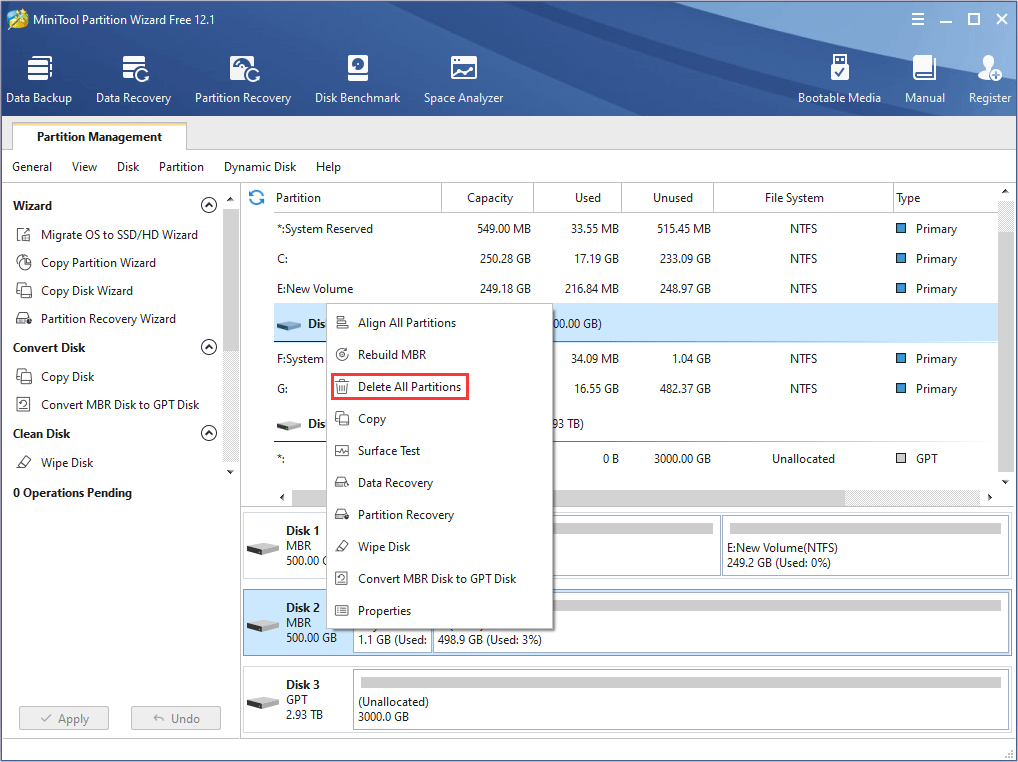This screenshot has height=762, width=1018.
Task: Collapse the Clean Disk section
Action: click(208, 433)
